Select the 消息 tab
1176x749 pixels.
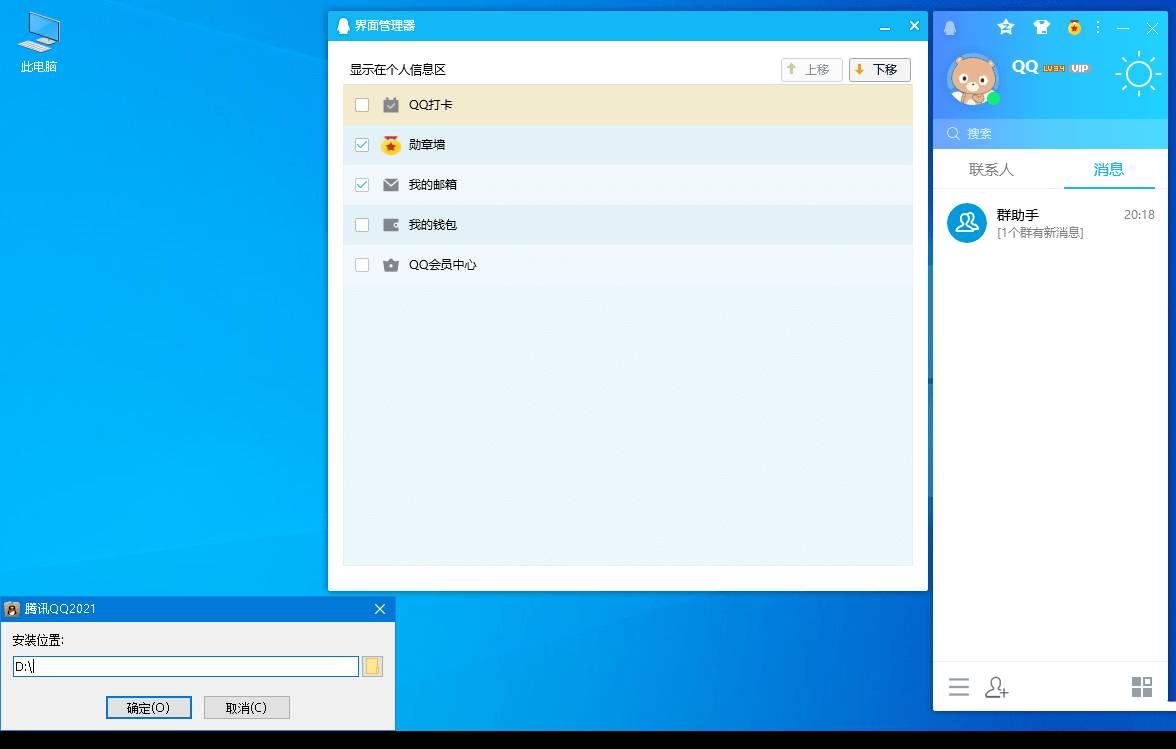point(1108,170)
